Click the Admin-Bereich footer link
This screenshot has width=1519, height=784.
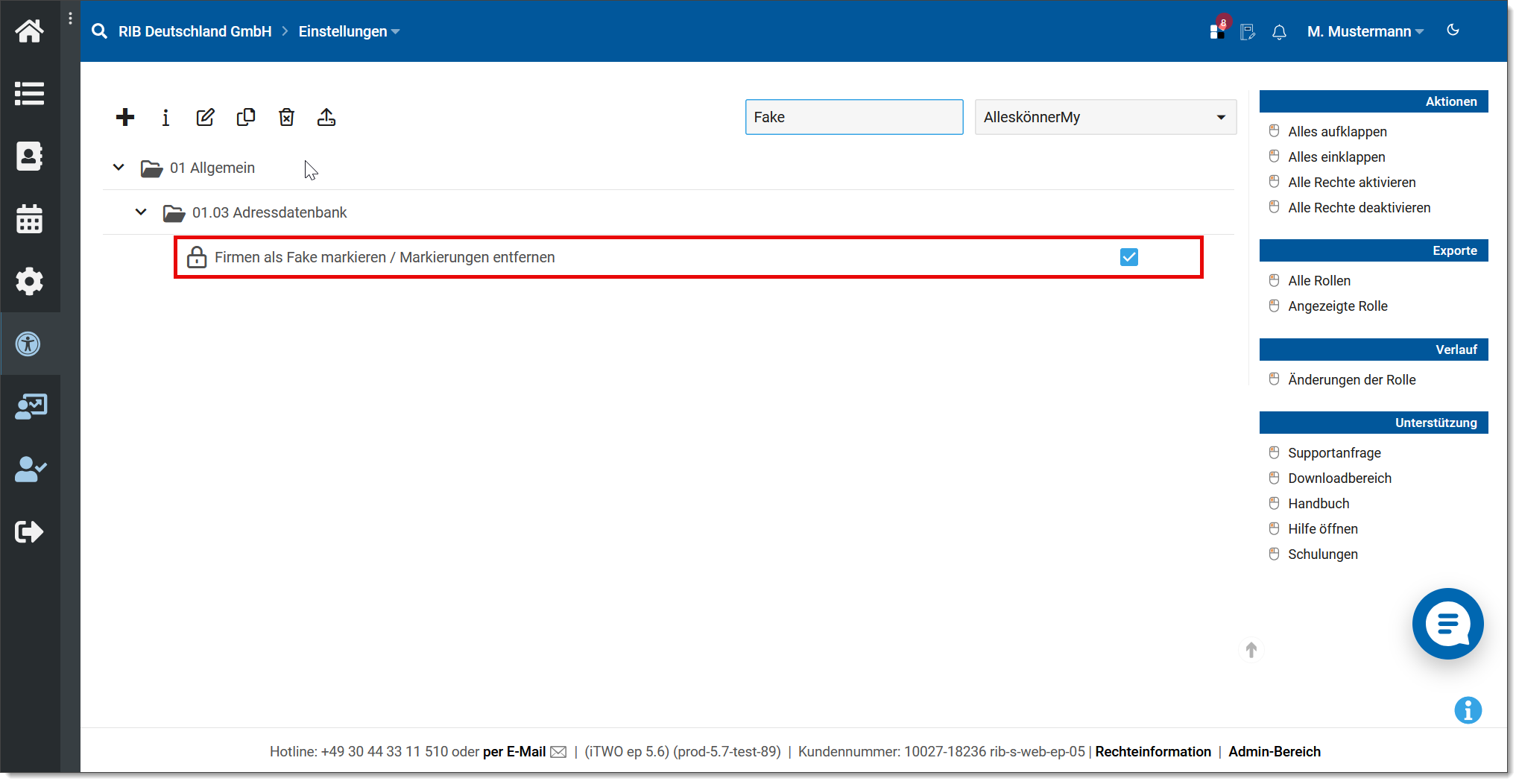[x=1274, y=751]
